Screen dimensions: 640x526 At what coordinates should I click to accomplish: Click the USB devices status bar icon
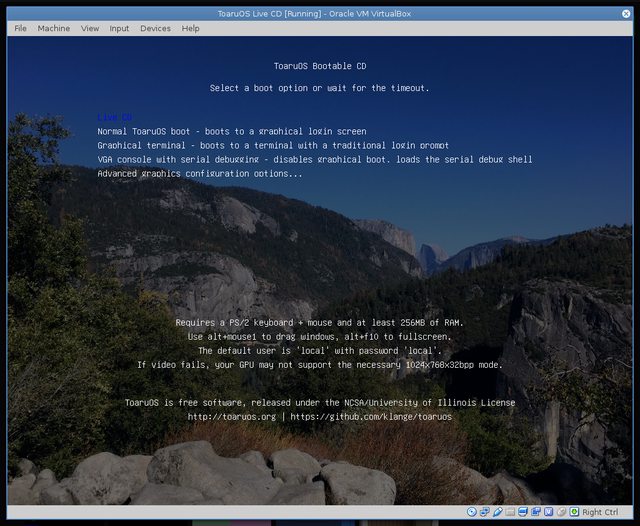(498, 512)
